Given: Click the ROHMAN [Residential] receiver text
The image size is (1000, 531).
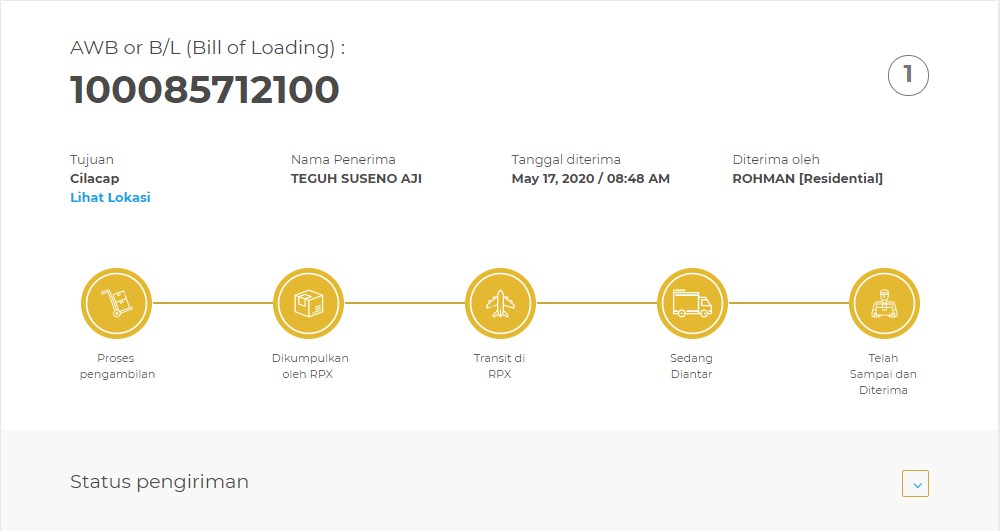Looking at the screenshot, I should pos(807,178).
